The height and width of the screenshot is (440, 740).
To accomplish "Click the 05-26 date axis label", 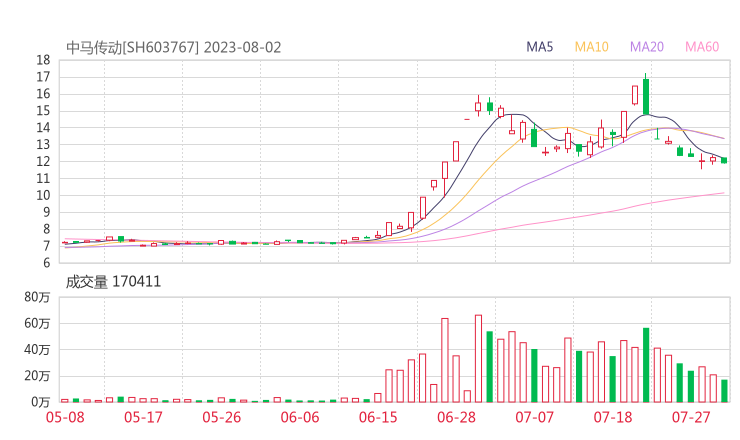I will [x=222, y=417].
